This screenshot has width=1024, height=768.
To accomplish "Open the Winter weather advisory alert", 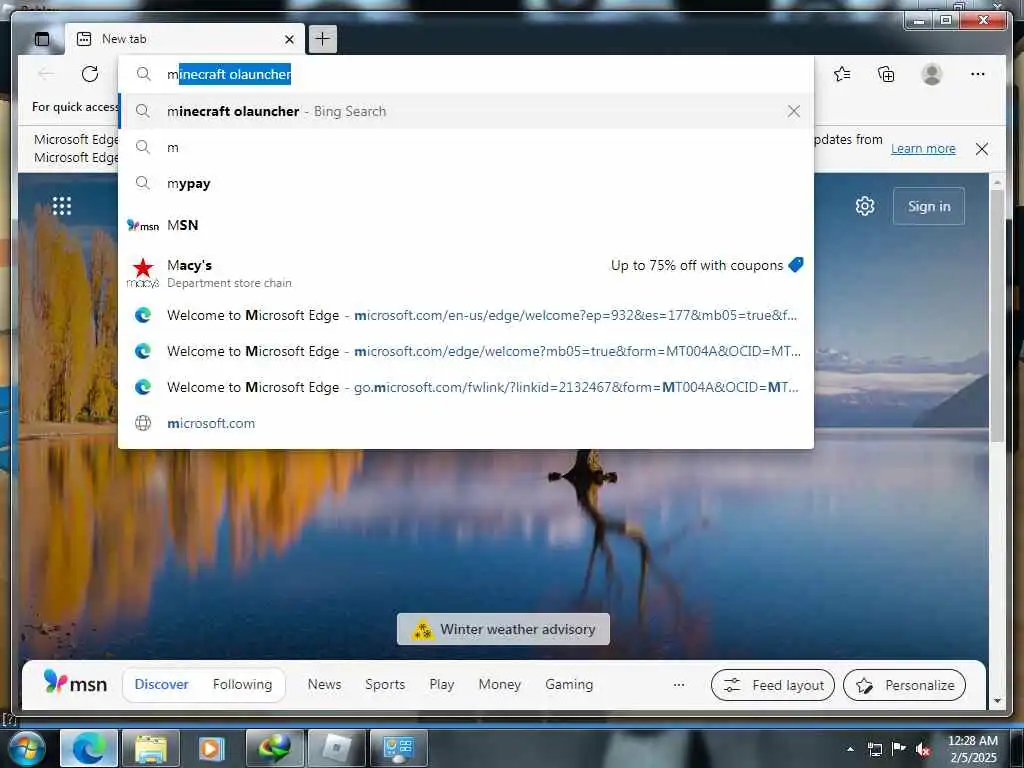I will tap(504, 629).
